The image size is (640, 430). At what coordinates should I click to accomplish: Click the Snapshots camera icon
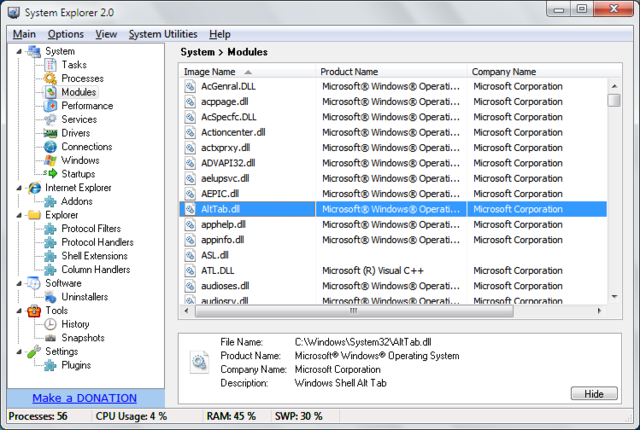point(50,338)
